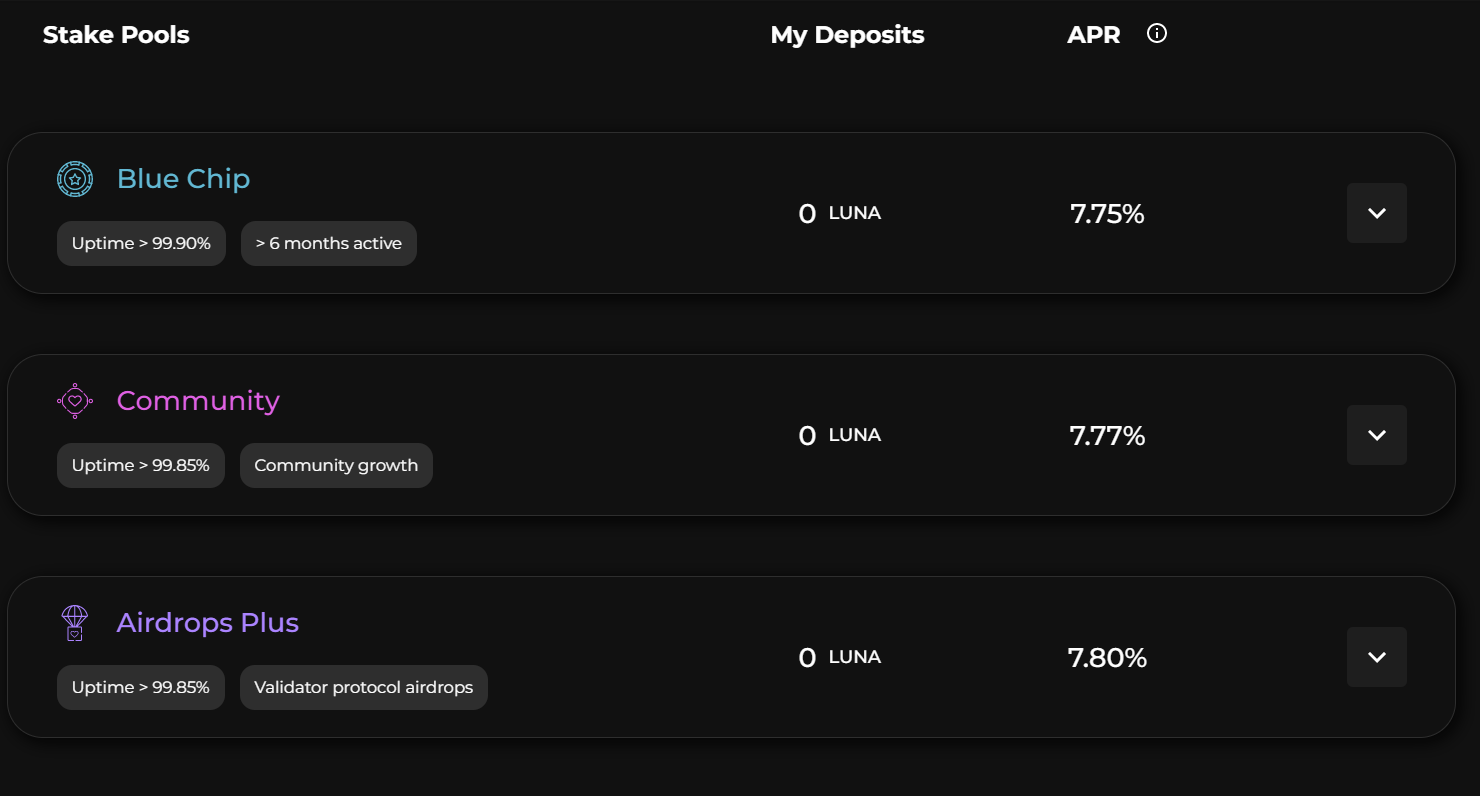Click the Validator protocol airdrops tag

tap(363, 687)
